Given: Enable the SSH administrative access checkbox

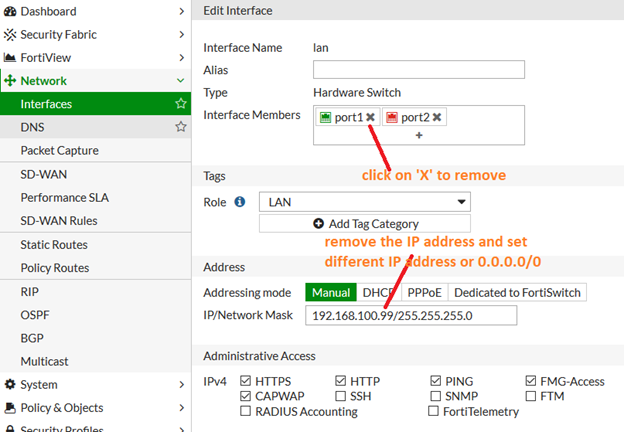Looking at the screenshot, I should coord(341,396).
